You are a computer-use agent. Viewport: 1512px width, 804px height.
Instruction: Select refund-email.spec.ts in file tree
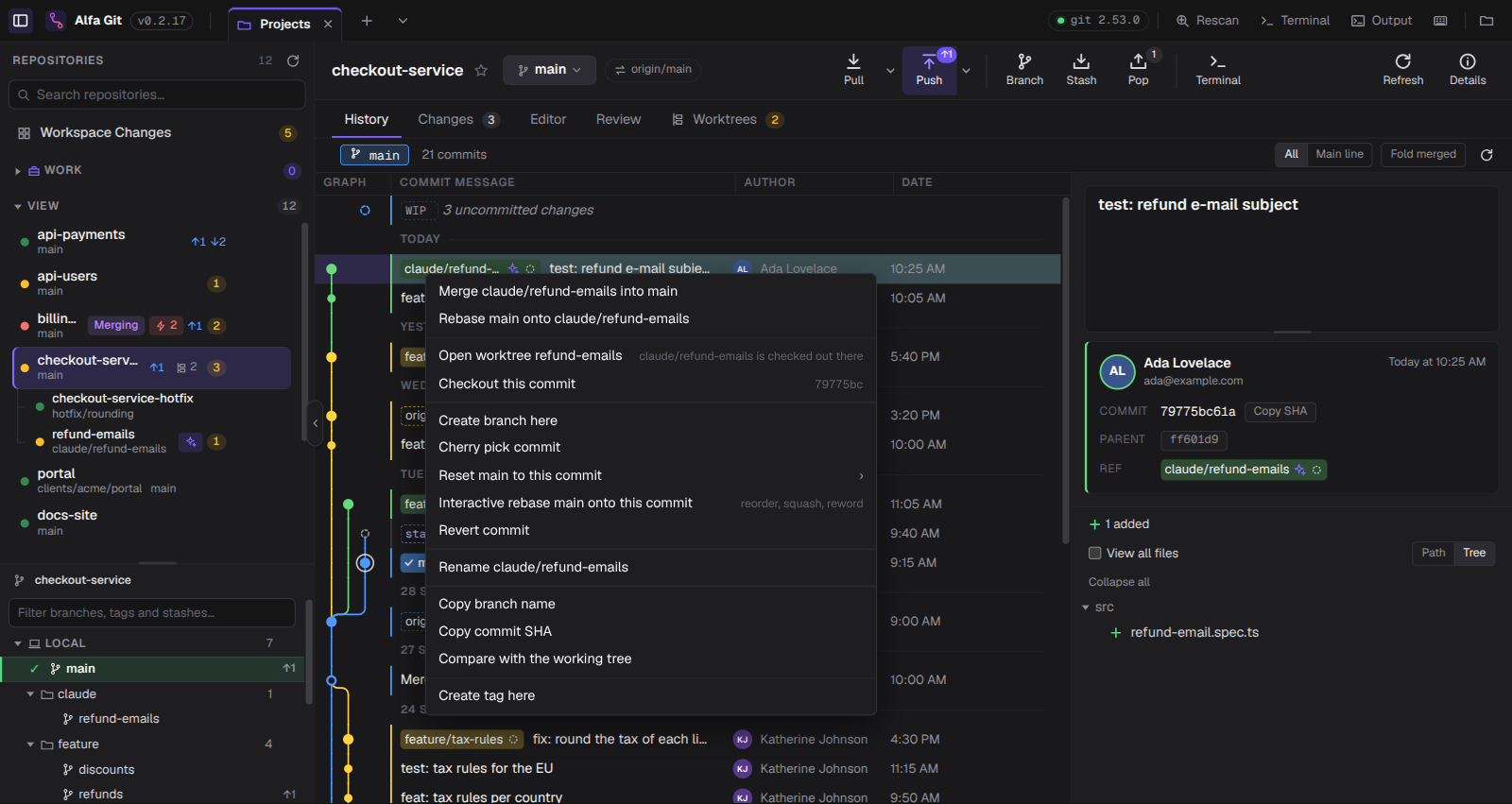pos(1194,633)
